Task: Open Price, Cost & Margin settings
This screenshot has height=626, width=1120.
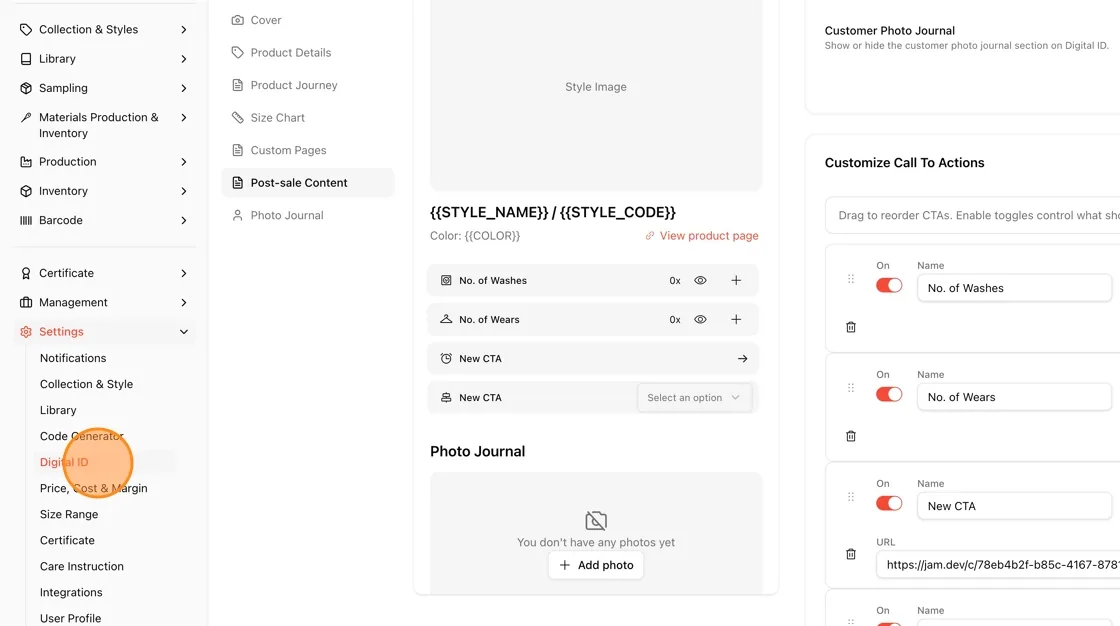Action: [x=94, y=488]
